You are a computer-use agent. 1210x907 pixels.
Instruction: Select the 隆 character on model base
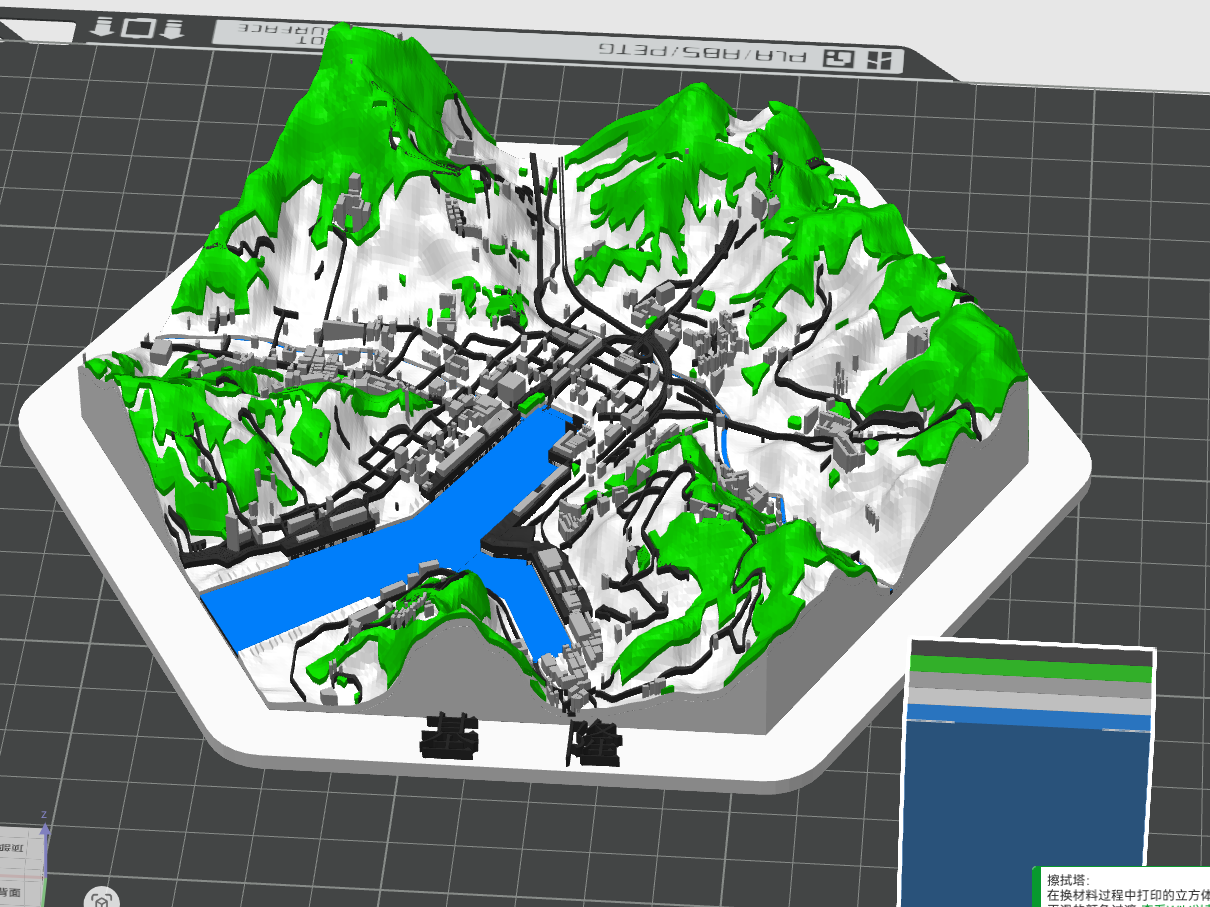tap(593, 744)
